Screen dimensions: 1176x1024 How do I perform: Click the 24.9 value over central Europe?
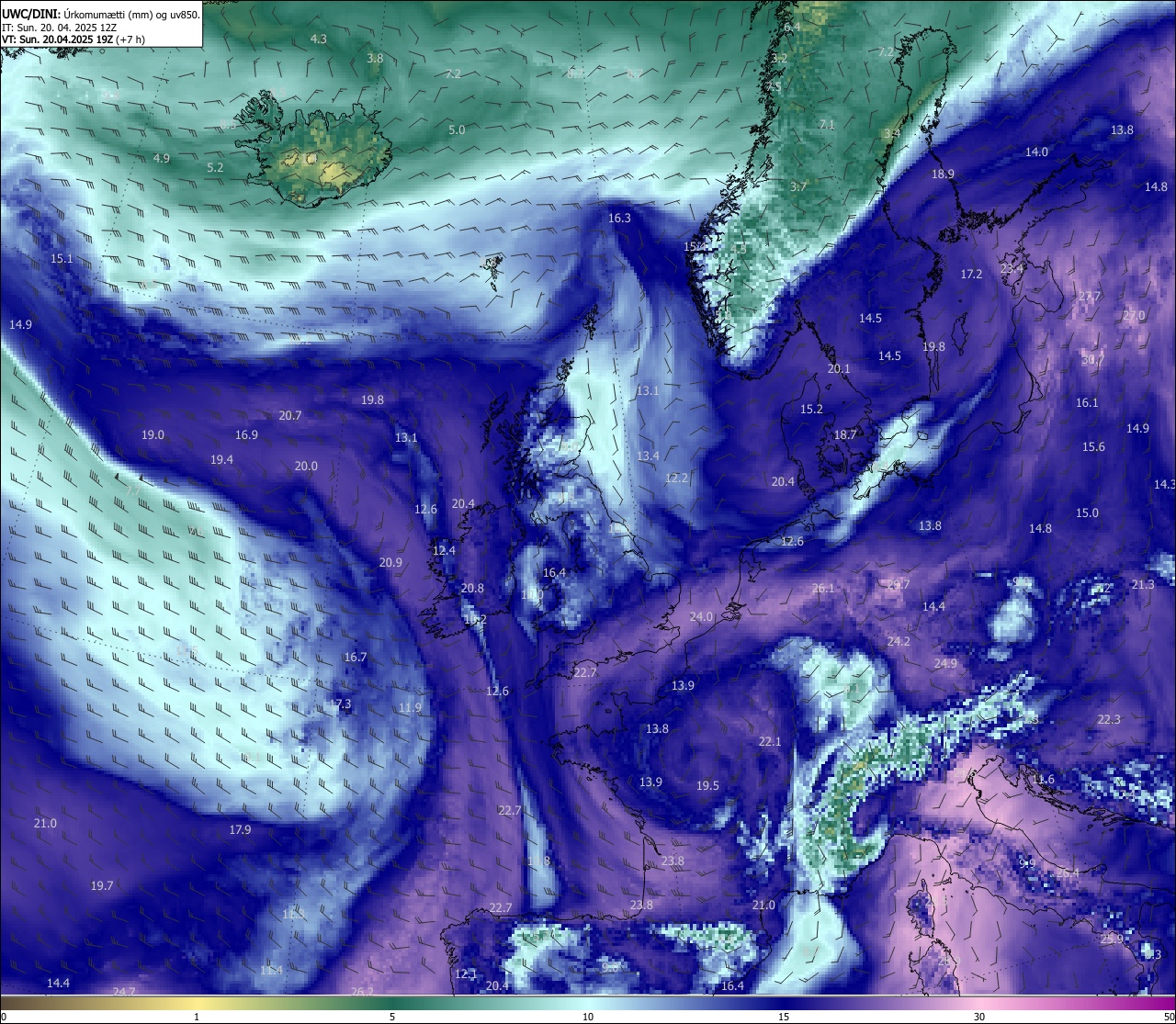click(945, 664)
